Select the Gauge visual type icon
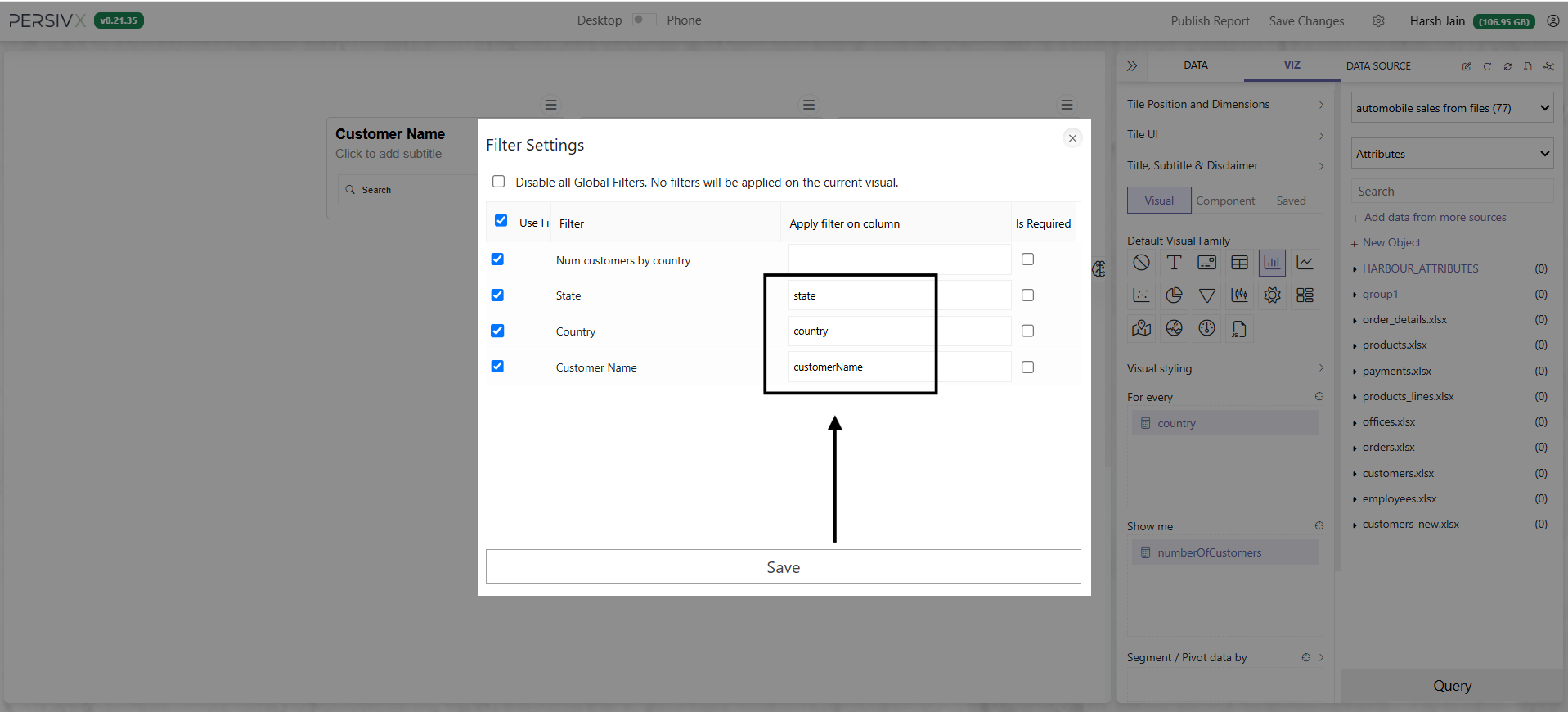Viewport: 1568px width, 712px height. pyautogui.click(x=1206, y=328)
